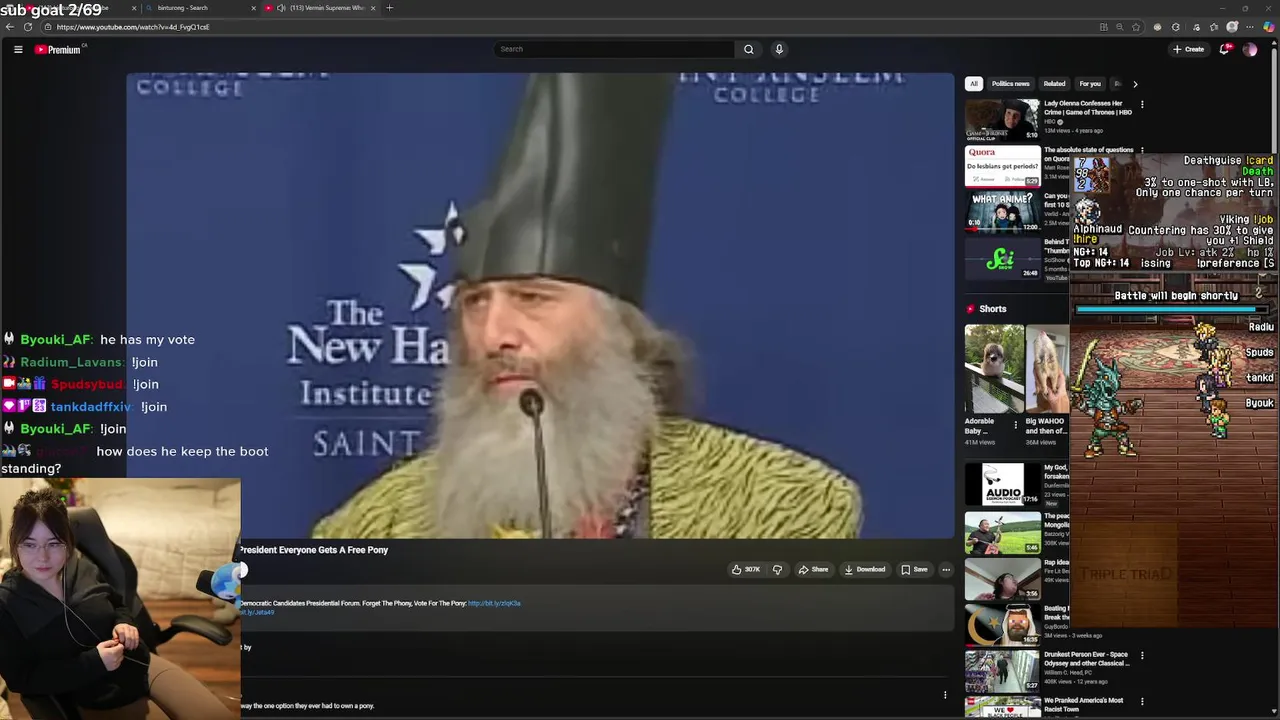The height and width of the screenshot is (720, 1280).
Task: Open 'Drunkest Person Ever' video title
Action: (1086, 659)
